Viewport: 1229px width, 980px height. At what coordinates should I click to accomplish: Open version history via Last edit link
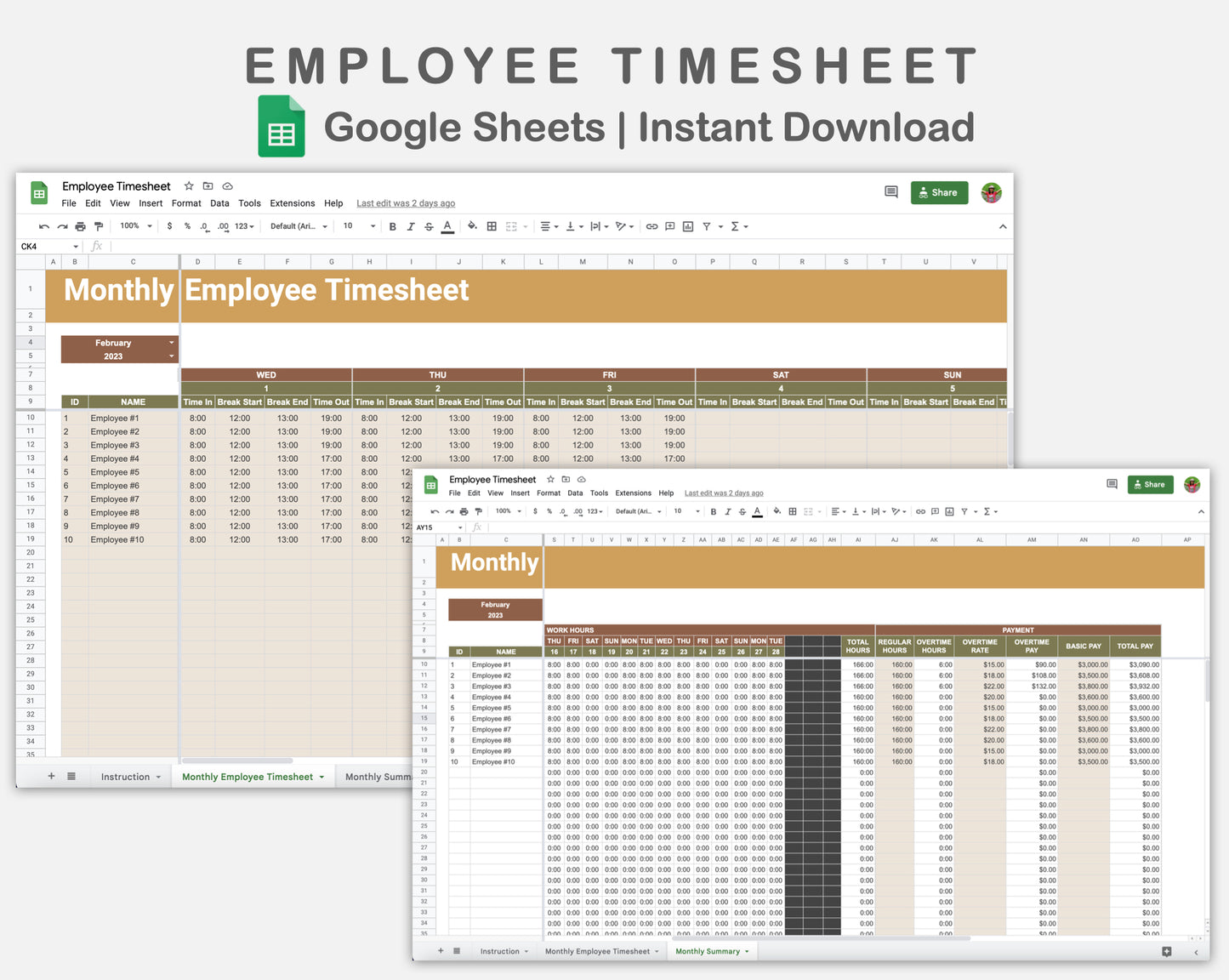(x=406, y=203)
